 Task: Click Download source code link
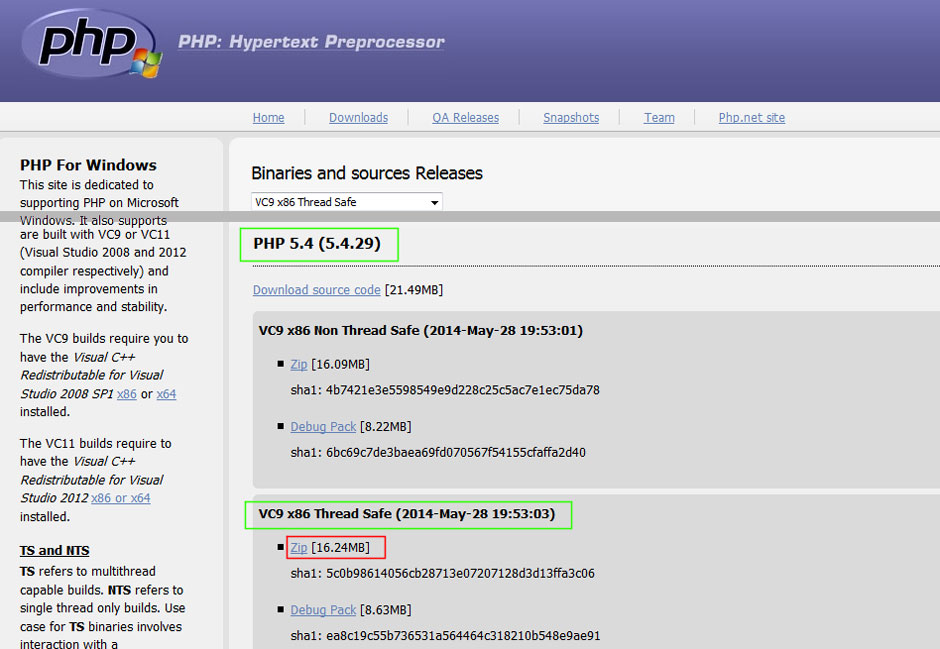pyautogui.click(x=317, y=290)
